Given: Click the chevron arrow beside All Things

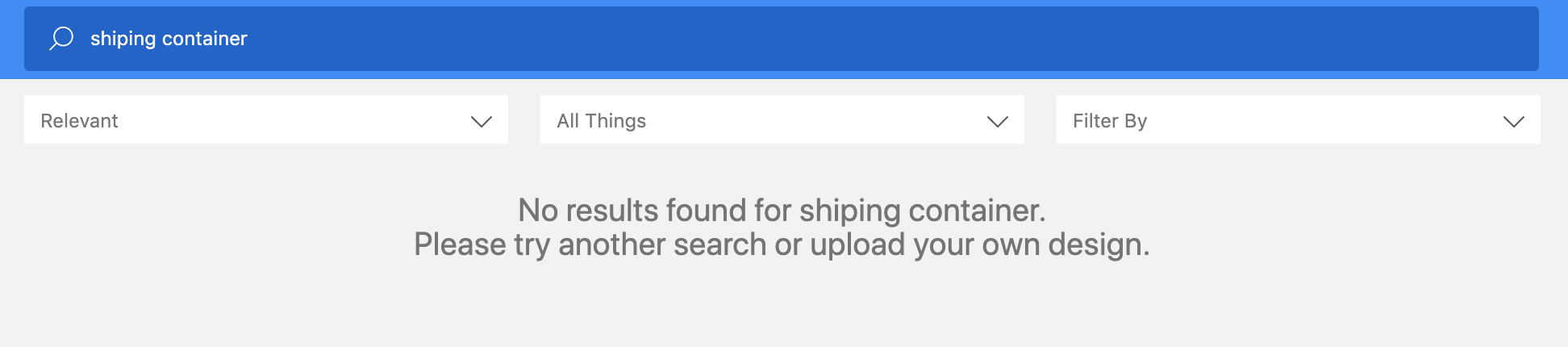Looking at the screenshot, I should pos(998,122).
